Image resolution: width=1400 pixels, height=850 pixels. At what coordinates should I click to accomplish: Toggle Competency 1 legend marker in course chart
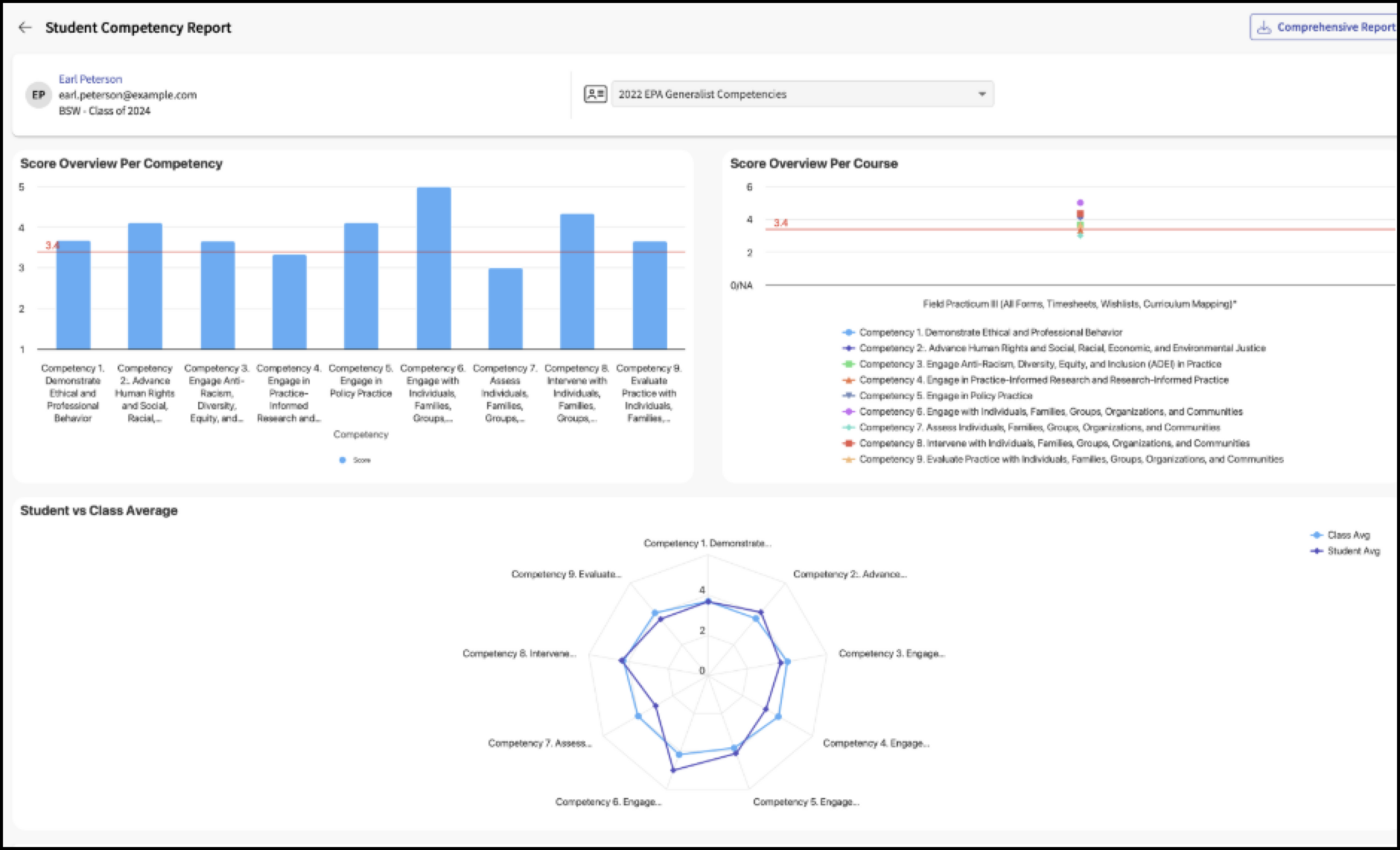tap(847, 333)
